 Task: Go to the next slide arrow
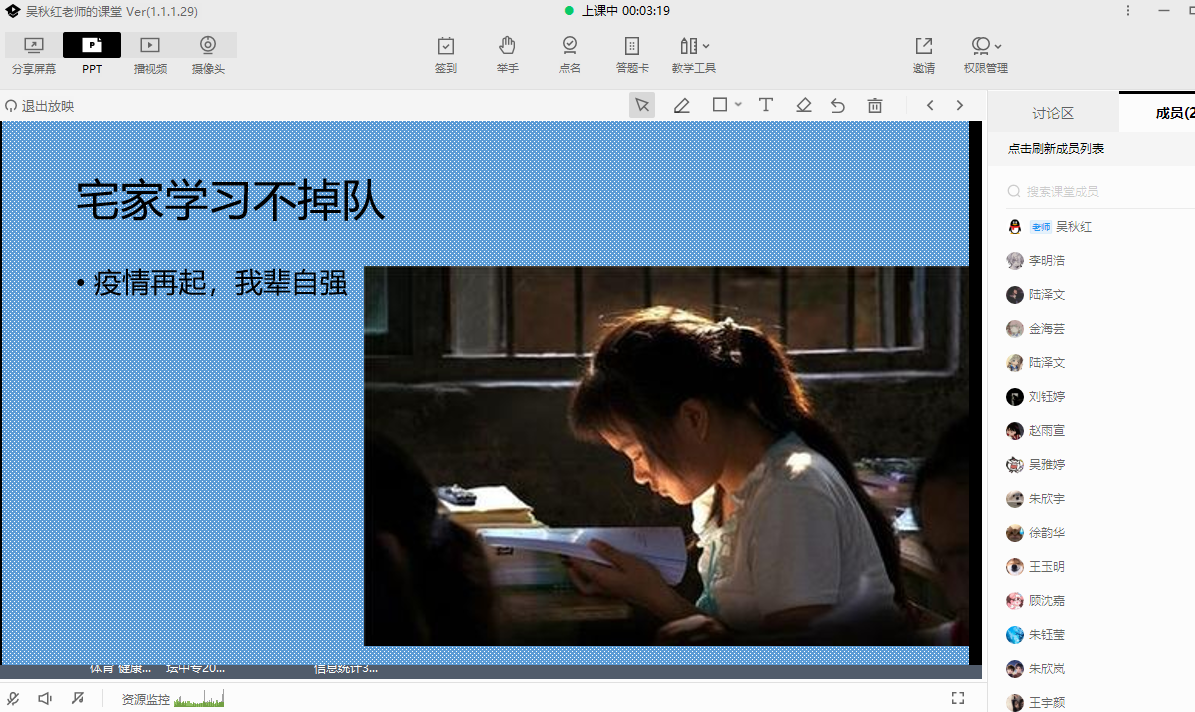coord(960,105)
